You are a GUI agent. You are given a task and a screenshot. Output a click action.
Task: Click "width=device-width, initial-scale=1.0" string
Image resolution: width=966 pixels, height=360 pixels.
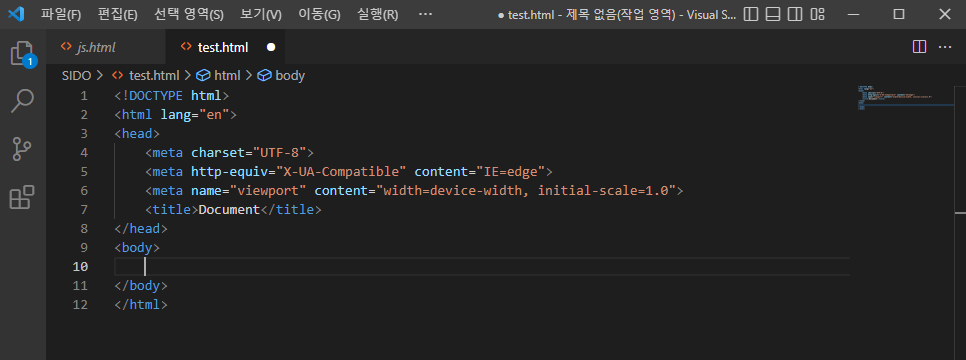526,191
